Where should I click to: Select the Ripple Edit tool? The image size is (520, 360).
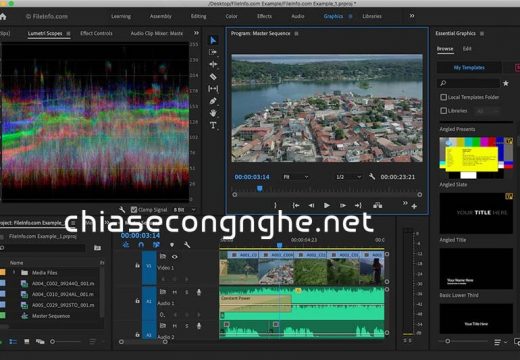pyautogui.click(x=213, y=64)
